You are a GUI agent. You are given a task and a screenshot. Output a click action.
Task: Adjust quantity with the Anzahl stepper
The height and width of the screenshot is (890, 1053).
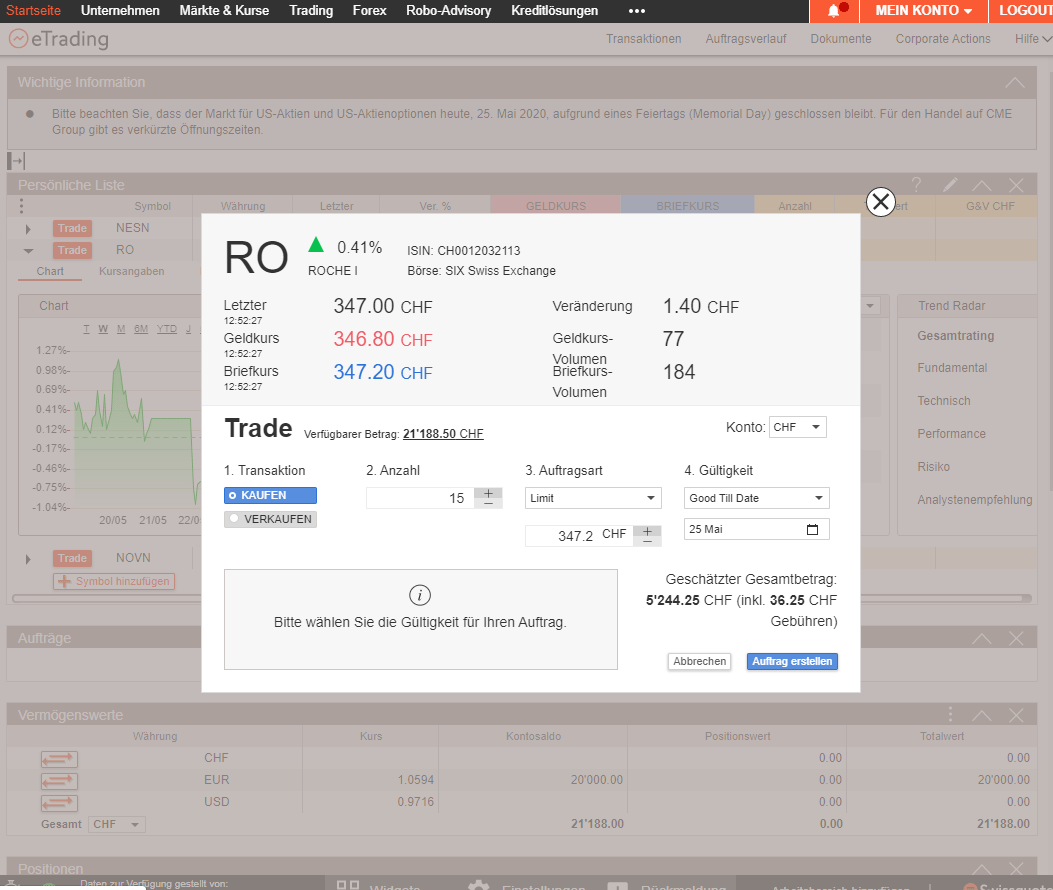coord(488,498)
